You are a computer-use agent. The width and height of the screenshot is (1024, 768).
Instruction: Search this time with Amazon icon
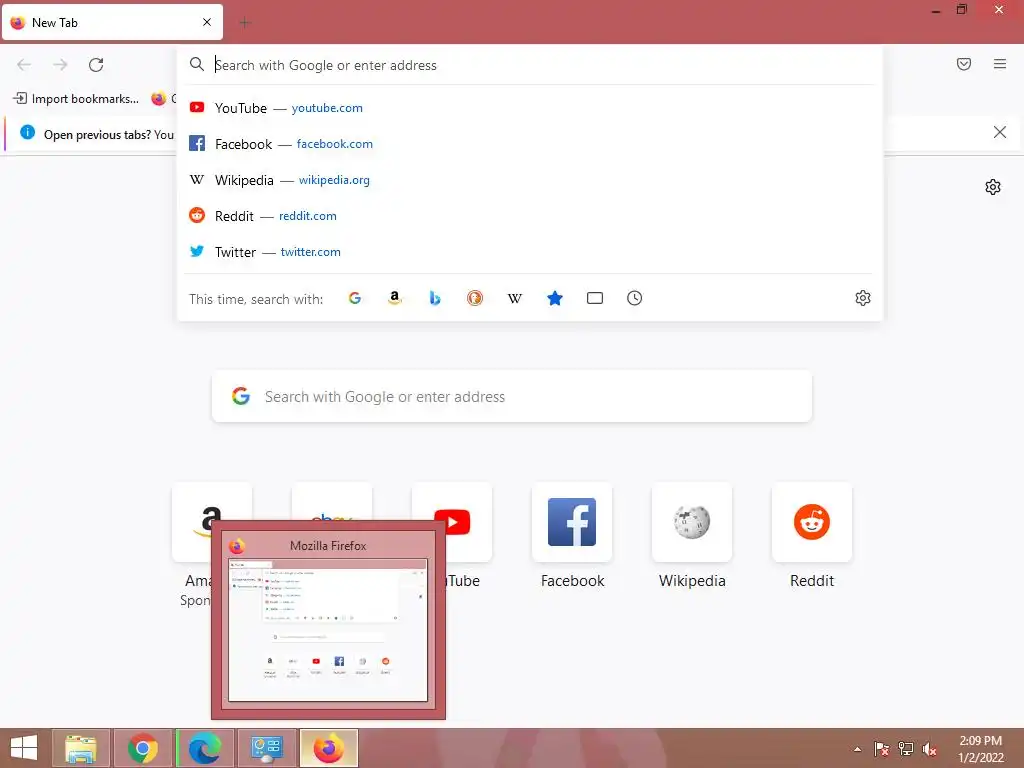pos(394,298)
